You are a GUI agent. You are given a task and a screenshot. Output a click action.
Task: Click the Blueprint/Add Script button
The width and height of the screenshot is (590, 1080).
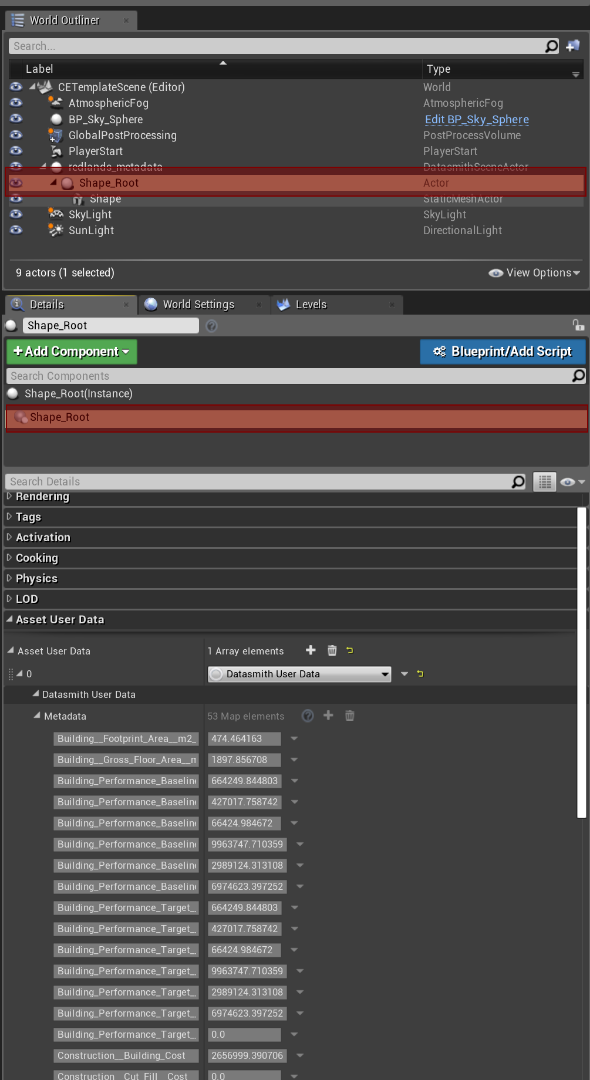[503, 351]
